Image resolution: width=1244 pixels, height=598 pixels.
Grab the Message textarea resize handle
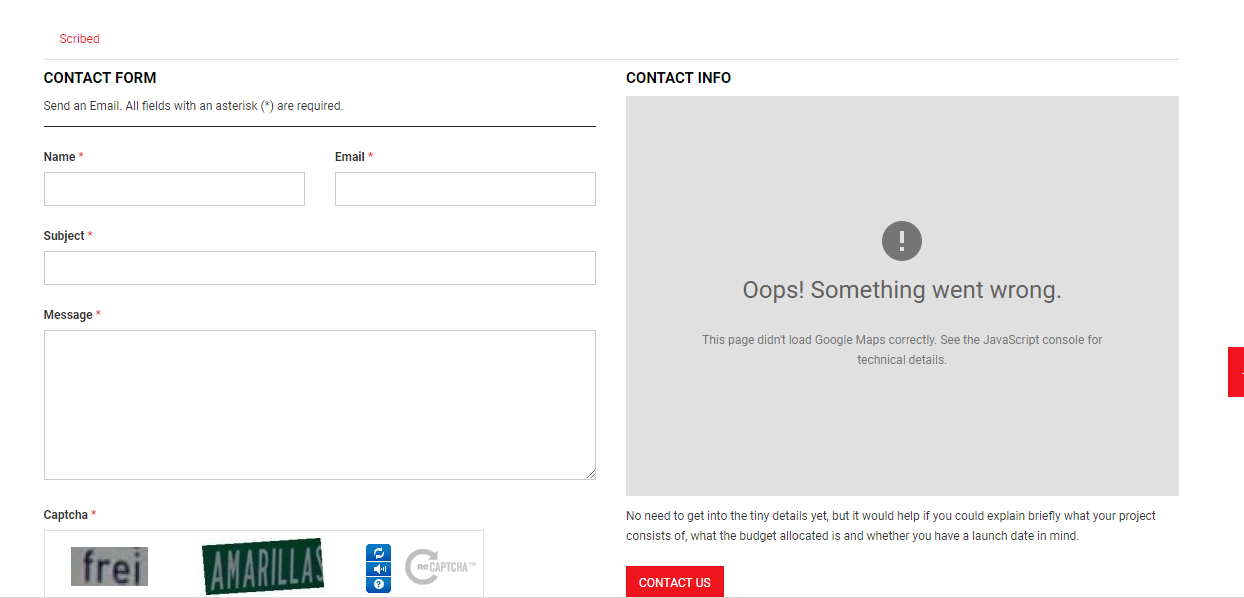(x=590, y=474)
